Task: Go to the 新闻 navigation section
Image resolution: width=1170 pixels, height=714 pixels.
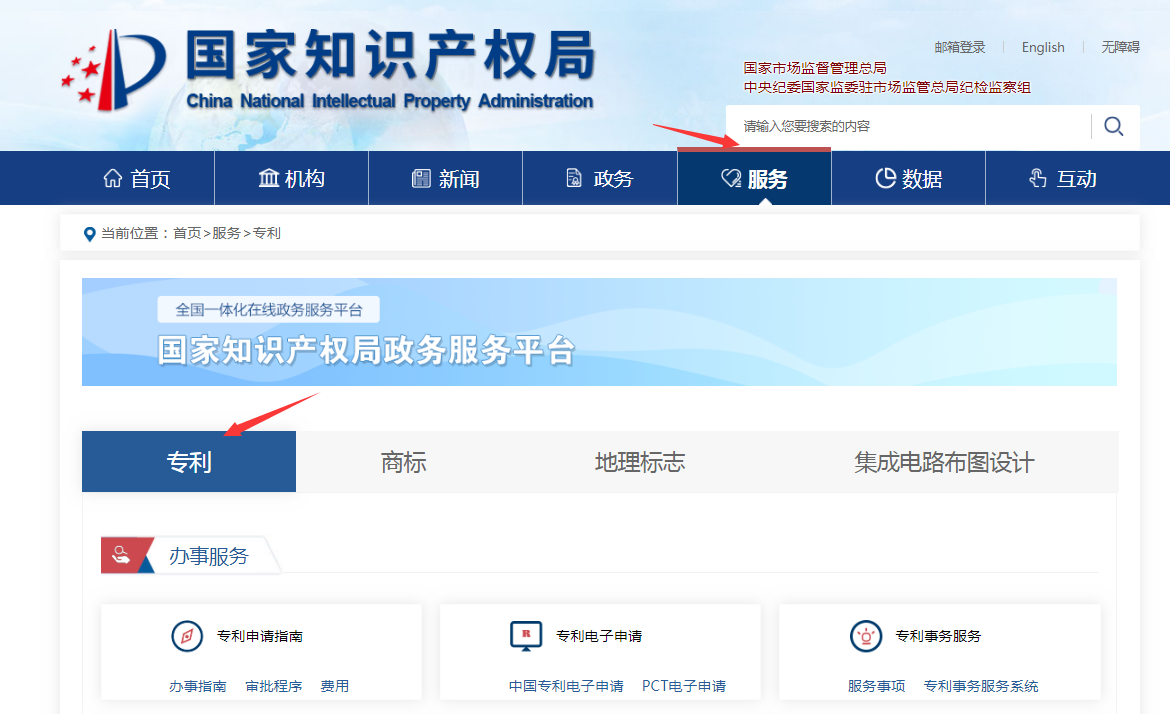Action: (x=445, y=178)
